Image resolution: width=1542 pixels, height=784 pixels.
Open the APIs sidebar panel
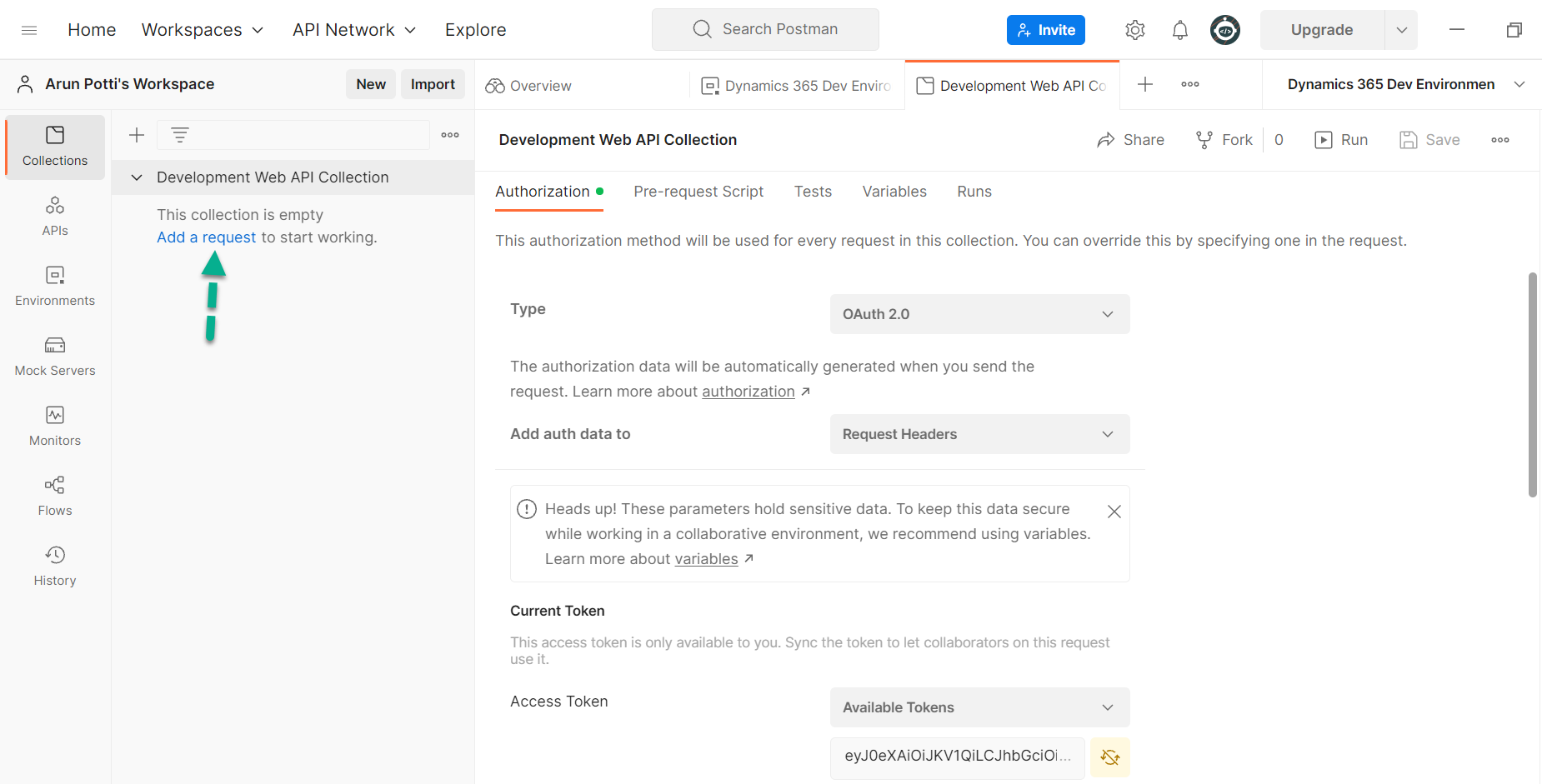54,215
